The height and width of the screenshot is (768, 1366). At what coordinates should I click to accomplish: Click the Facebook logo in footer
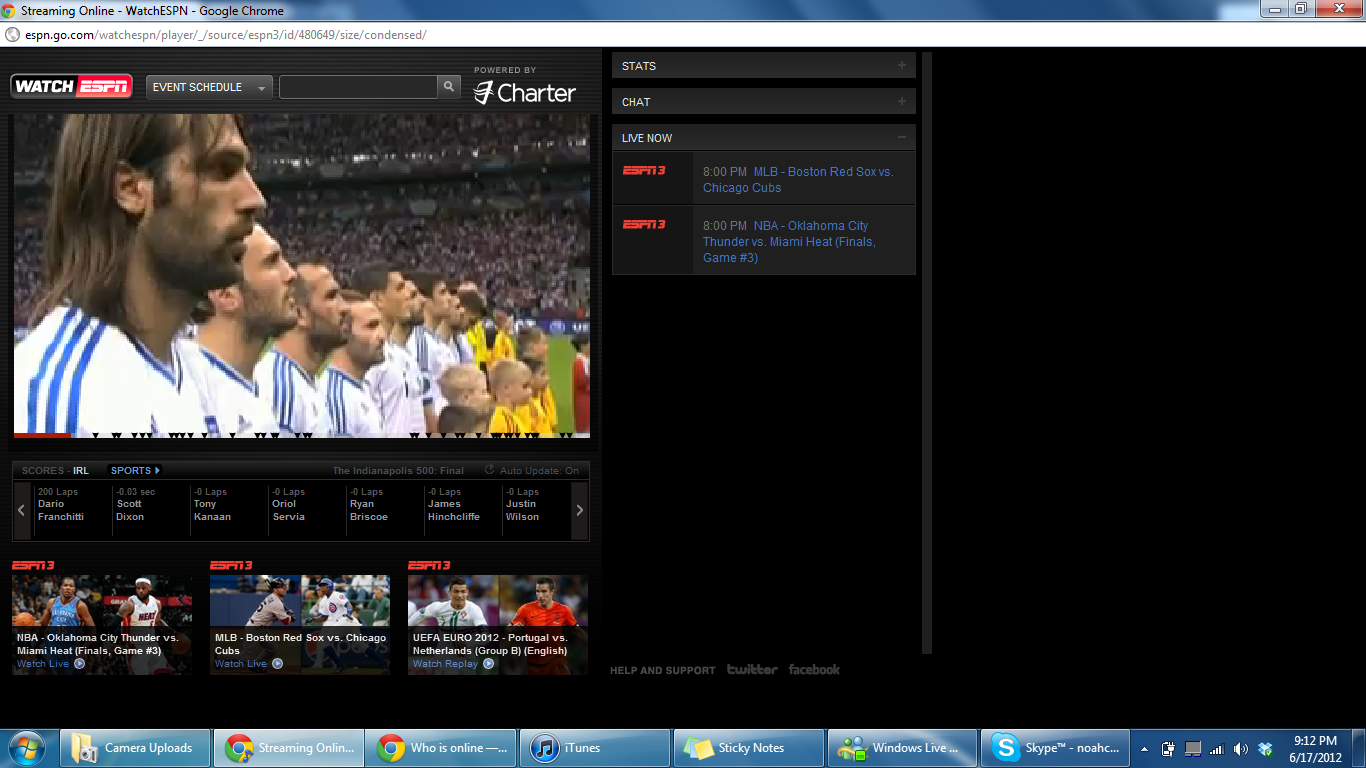click(x=814, y=670)
